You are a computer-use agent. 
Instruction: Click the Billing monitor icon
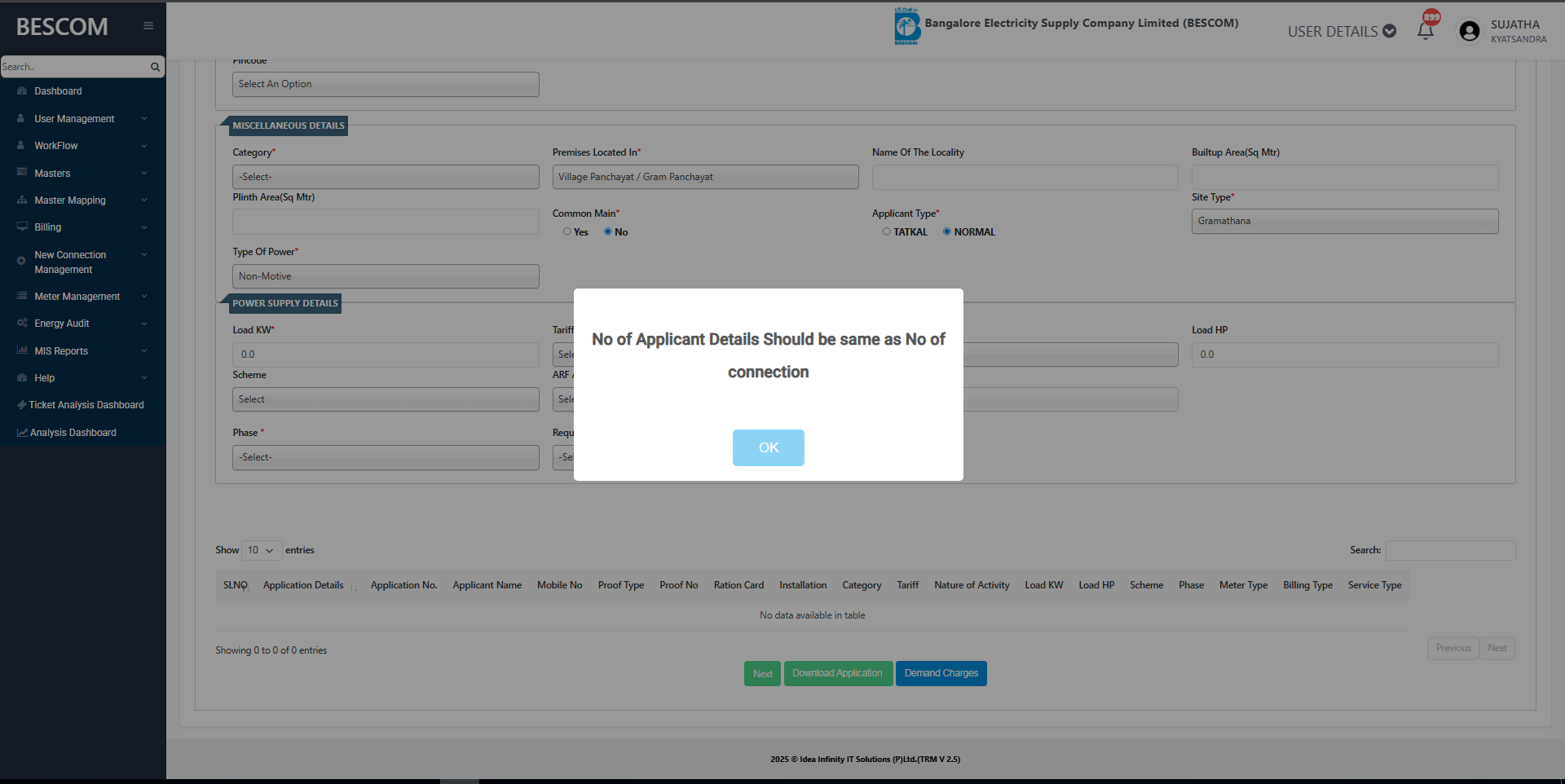[x=22, y=227]
